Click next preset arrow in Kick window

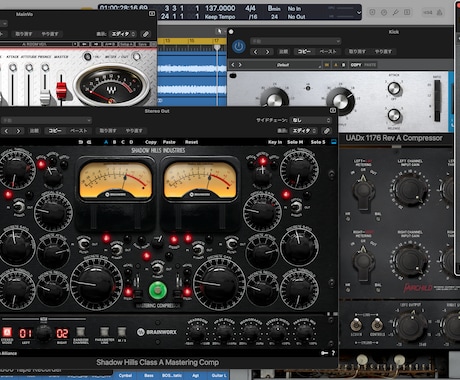267,52
